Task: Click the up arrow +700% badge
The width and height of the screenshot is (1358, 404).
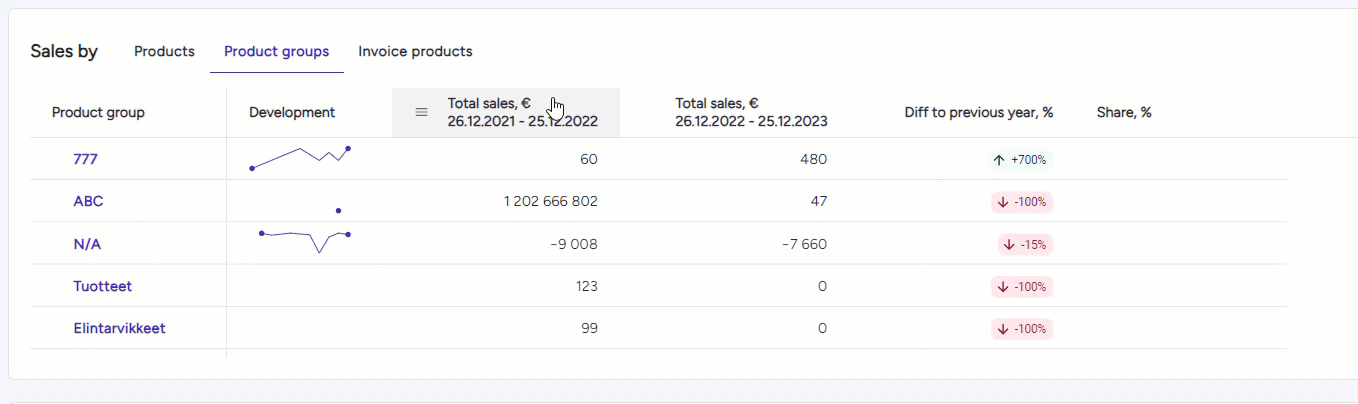Action: (x=1020, y=159)
